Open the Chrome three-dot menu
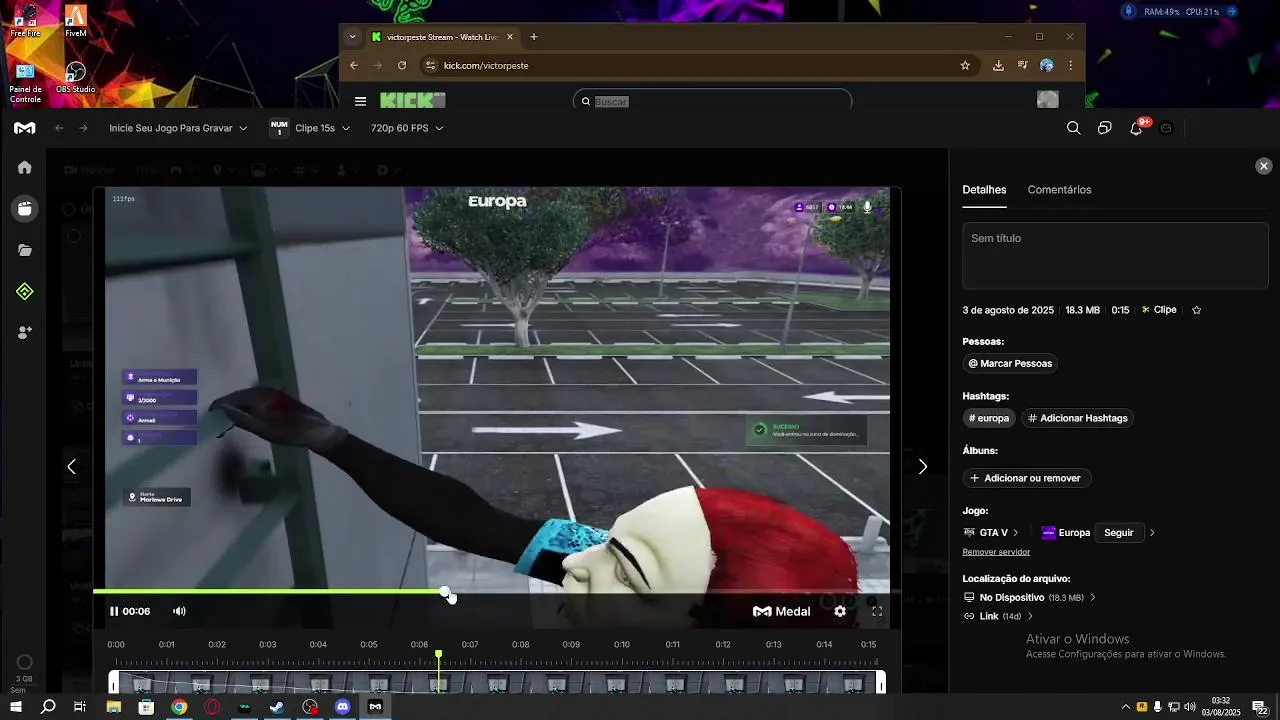Viewport: 1280px width, 720px height. tap(1070, 65)
